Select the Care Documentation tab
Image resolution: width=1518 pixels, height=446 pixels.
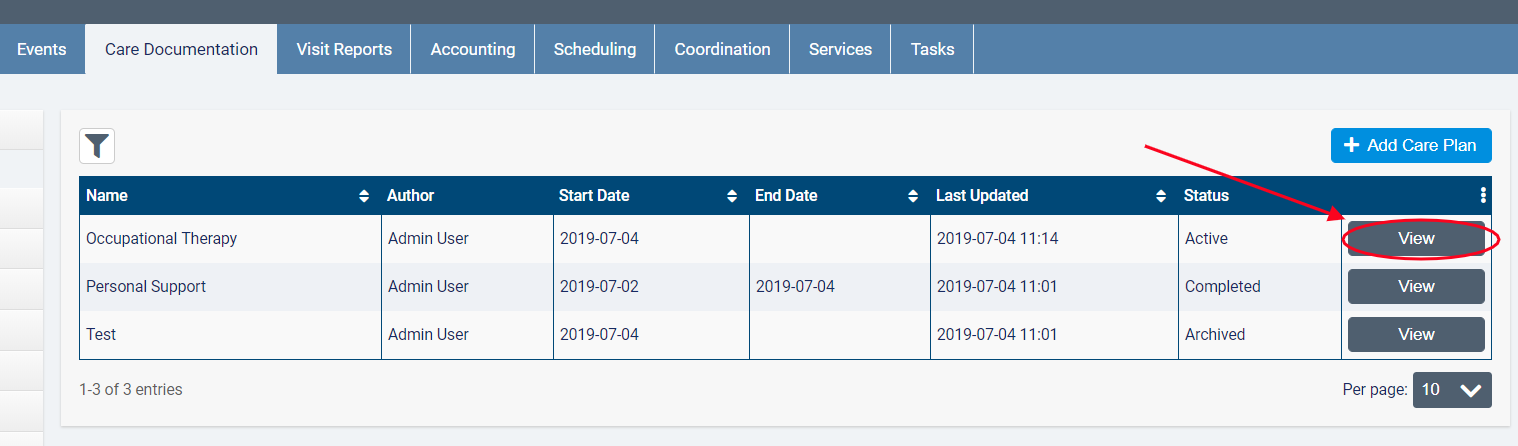point(181,49)
